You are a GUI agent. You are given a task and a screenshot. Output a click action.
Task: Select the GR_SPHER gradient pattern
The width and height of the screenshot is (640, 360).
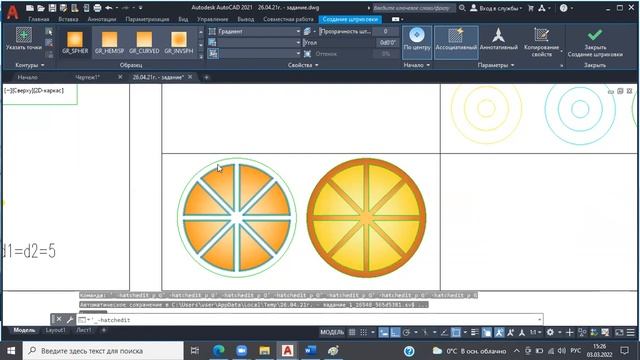75,42
